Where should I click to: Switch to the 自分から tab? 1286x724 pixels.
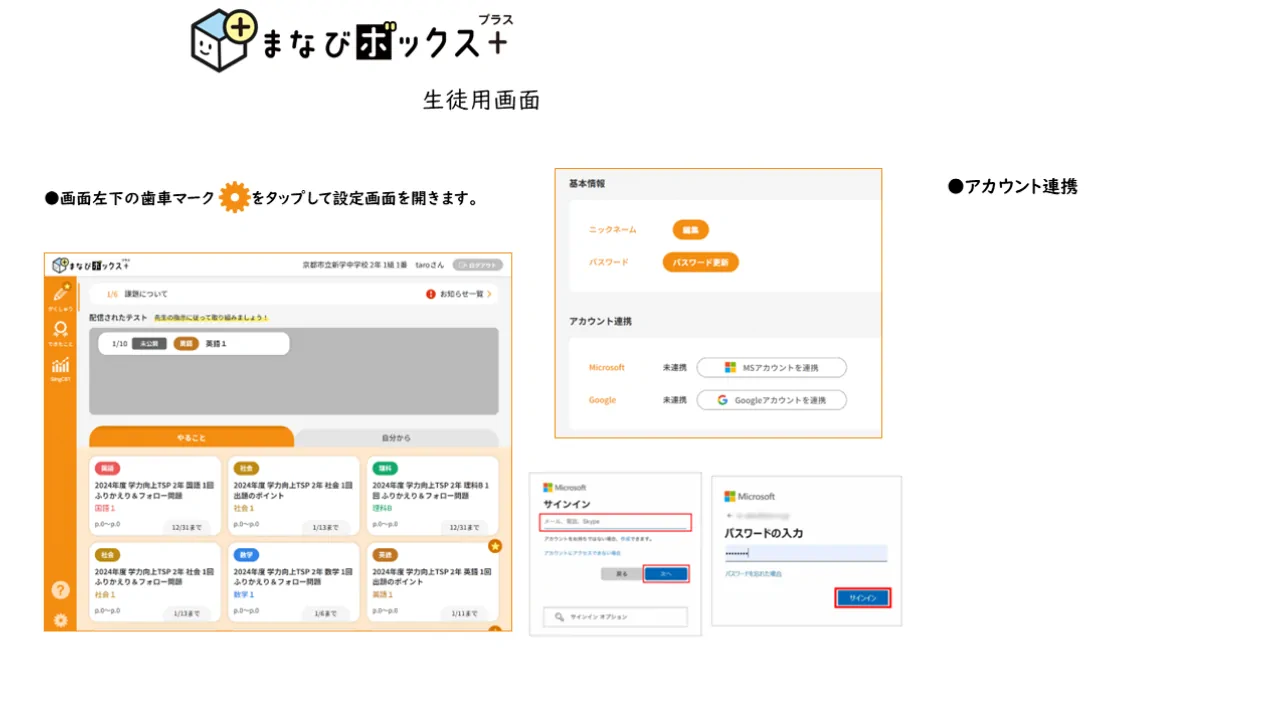(396, 438)
